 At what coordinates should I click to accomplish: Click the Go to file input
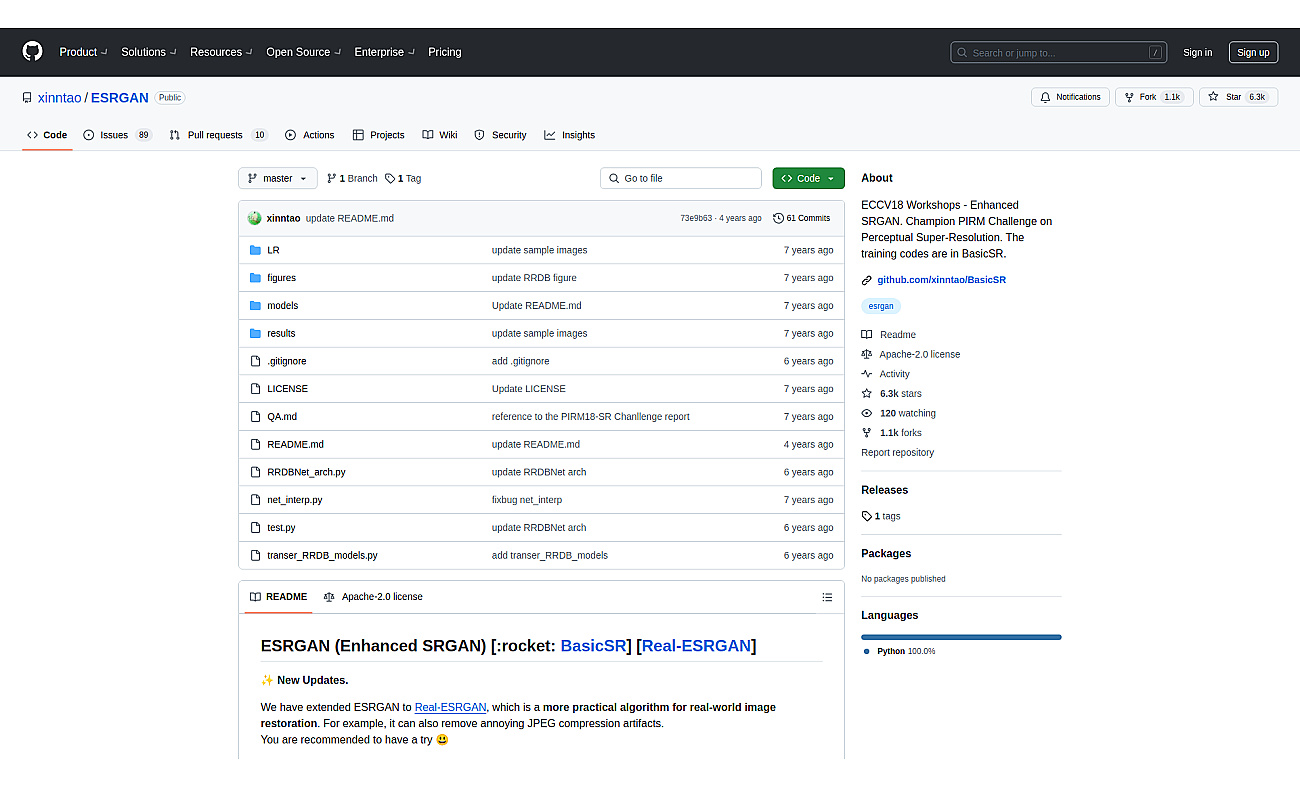click(x=681, y=178)
